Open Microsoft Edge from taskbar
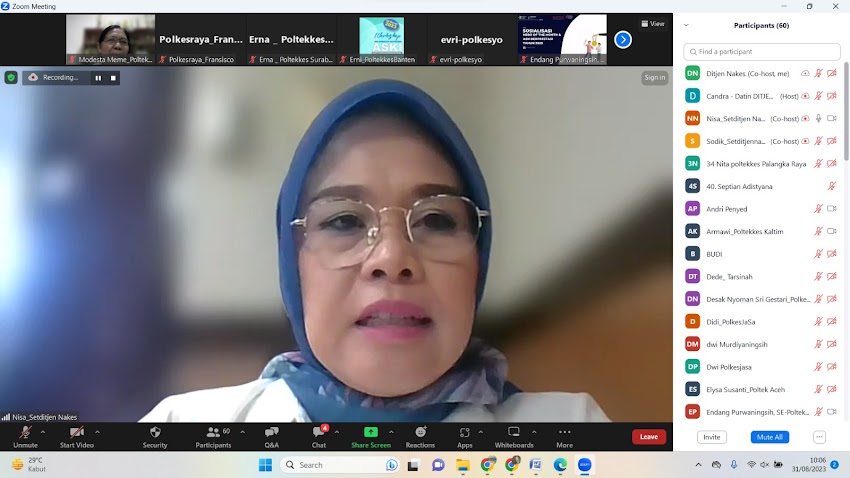 tap(560, 465)
